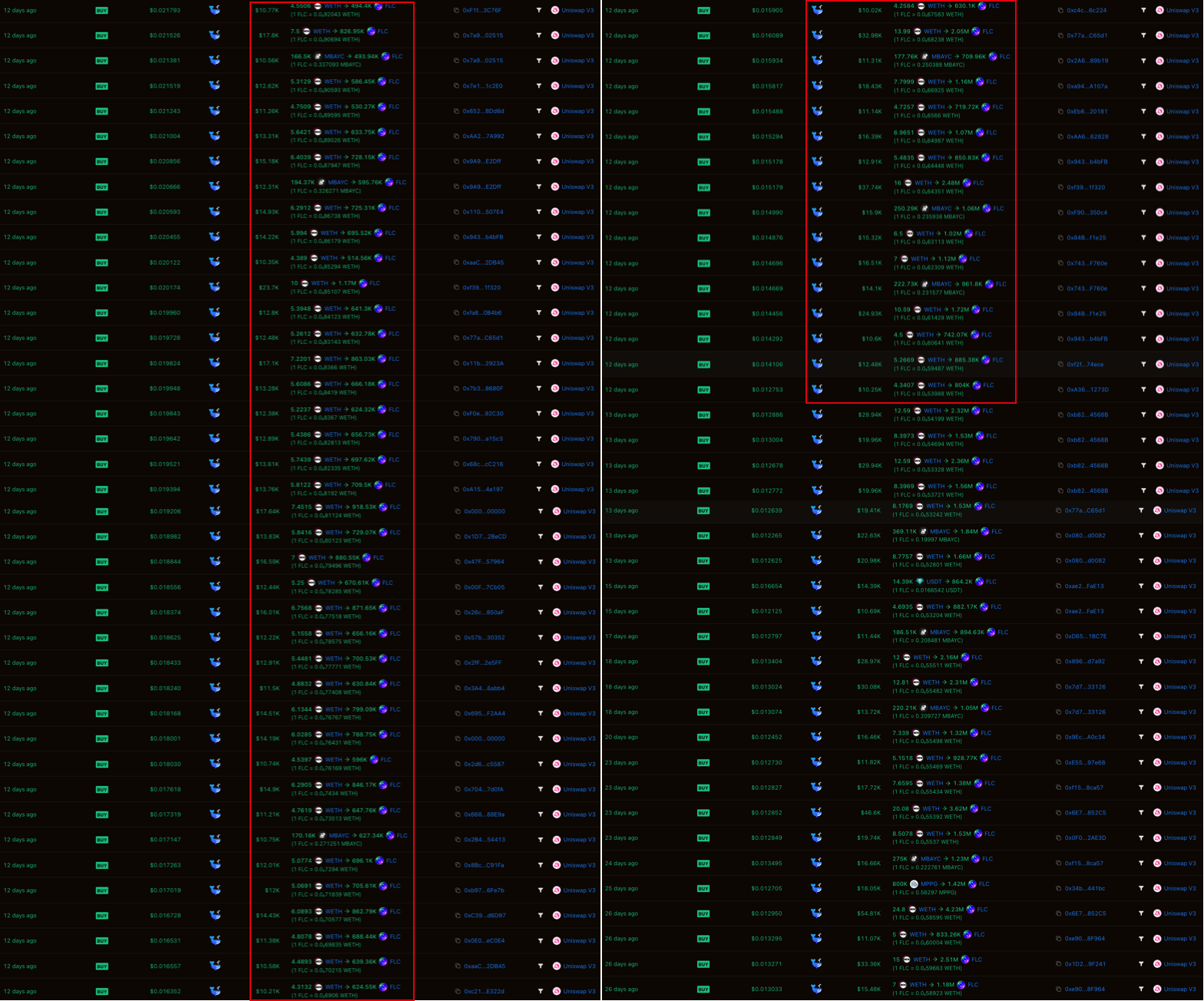
Task: Open wallet address link 0x652...BDd6d
Action: (x=483, y=111)
